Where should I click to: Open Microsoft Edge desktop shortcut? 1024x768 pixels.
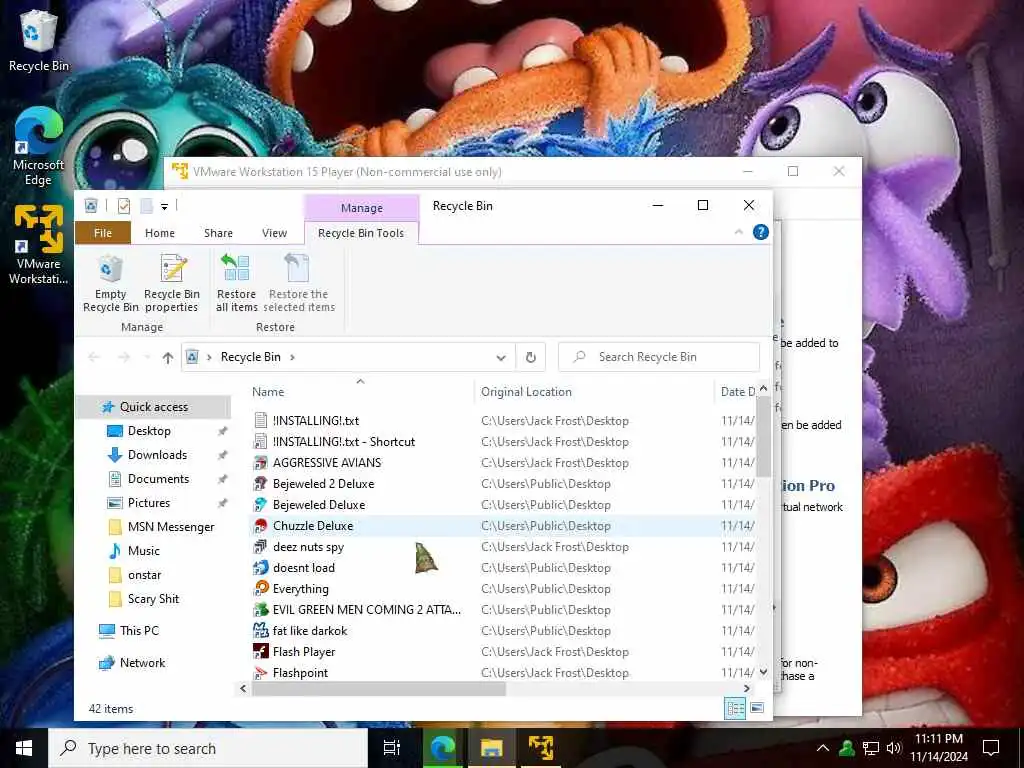click(39, 147)
